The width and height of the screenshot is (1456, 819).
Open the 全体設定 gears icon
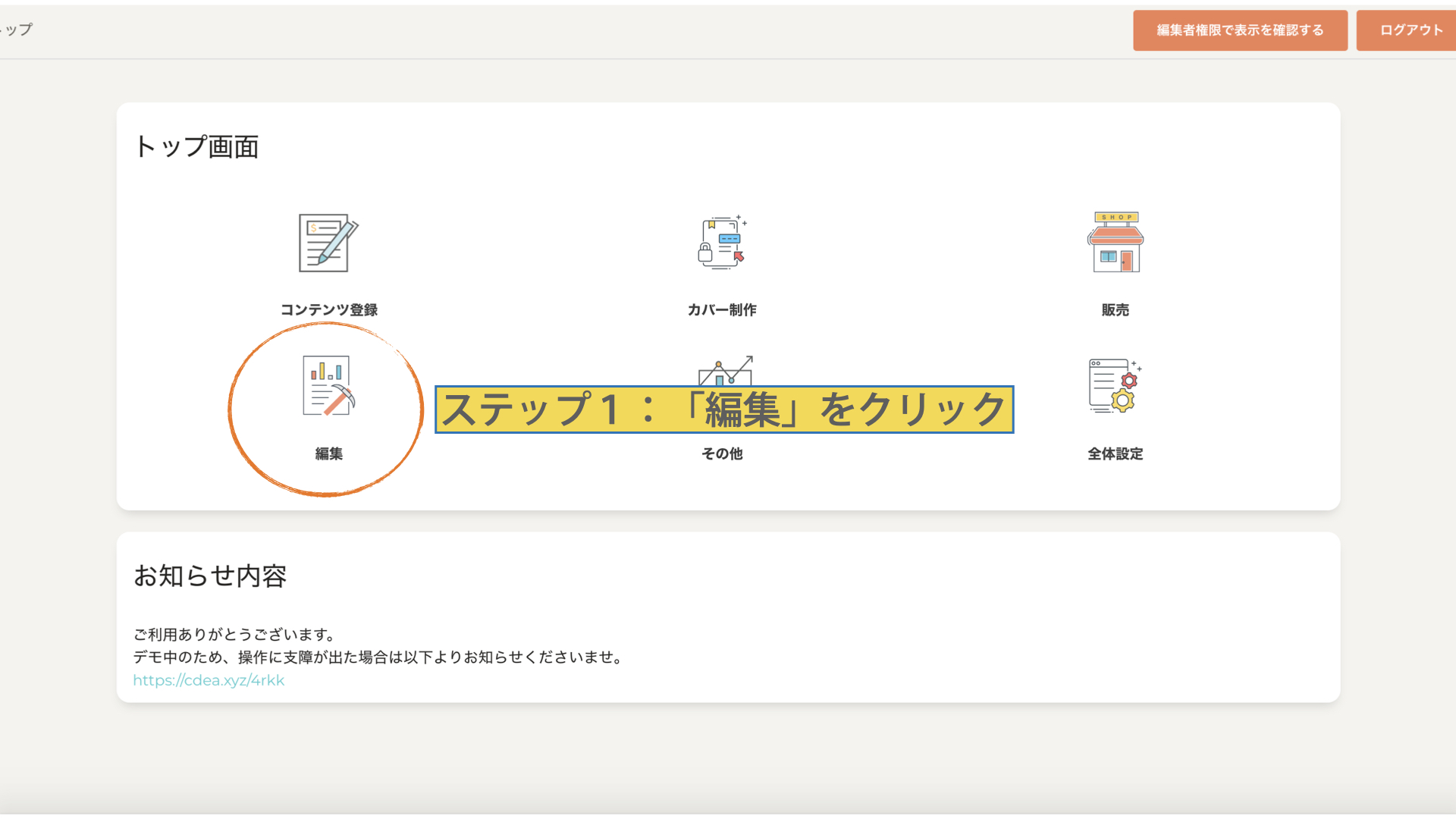pyautogui.click(x=1115, y=386)
